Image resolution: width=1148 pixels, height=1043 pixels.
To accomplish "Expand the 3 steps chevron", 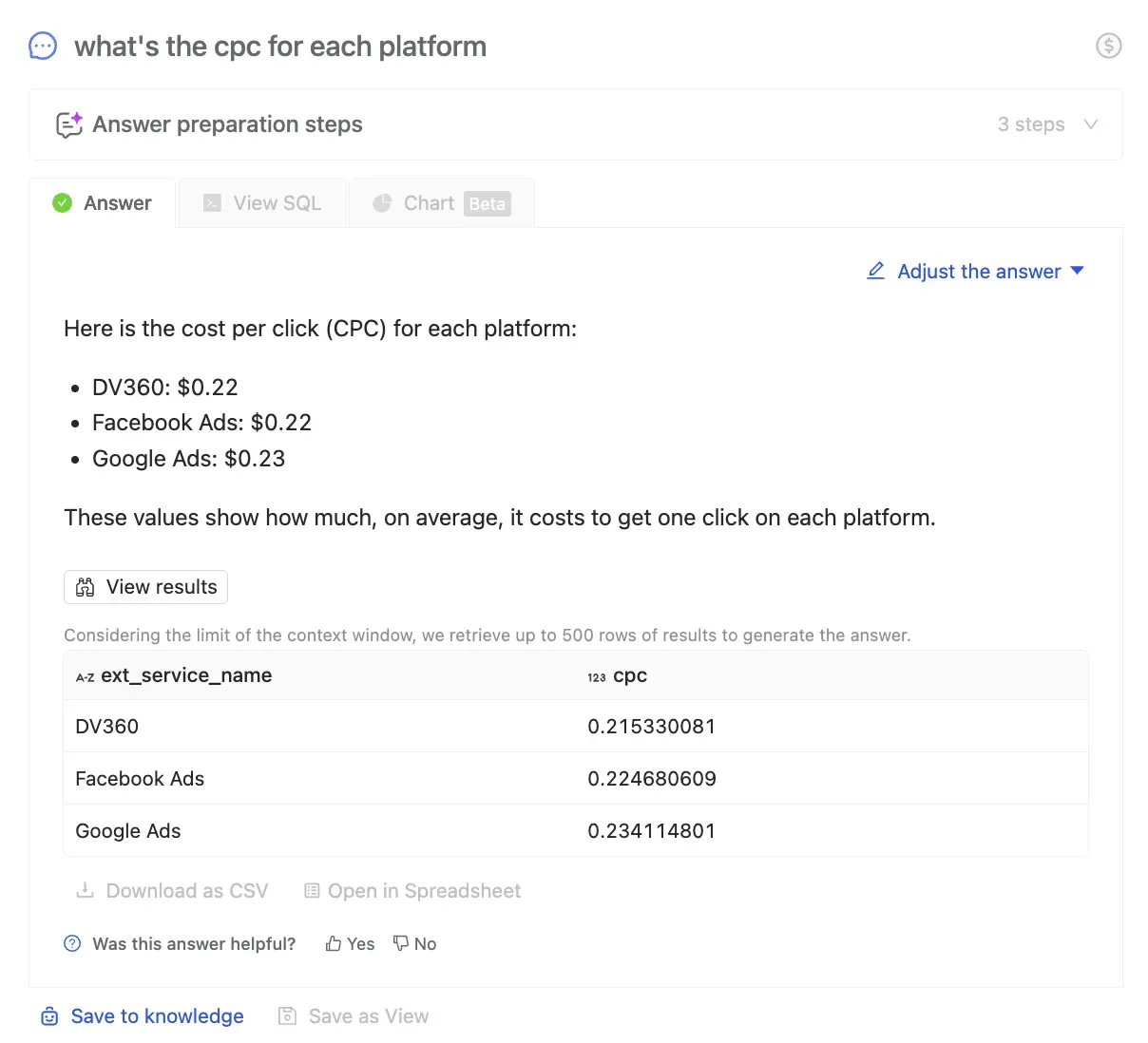I will pos(1091,124).
